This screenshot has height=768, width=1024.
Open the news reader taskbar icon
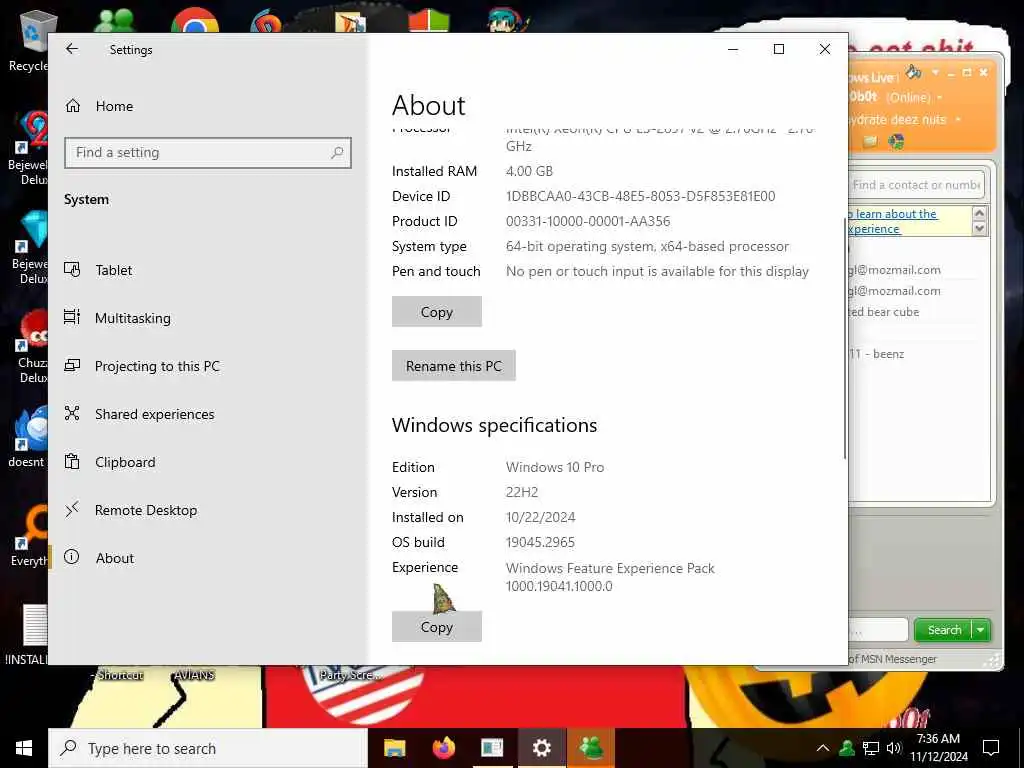click(x=492, y=748)
